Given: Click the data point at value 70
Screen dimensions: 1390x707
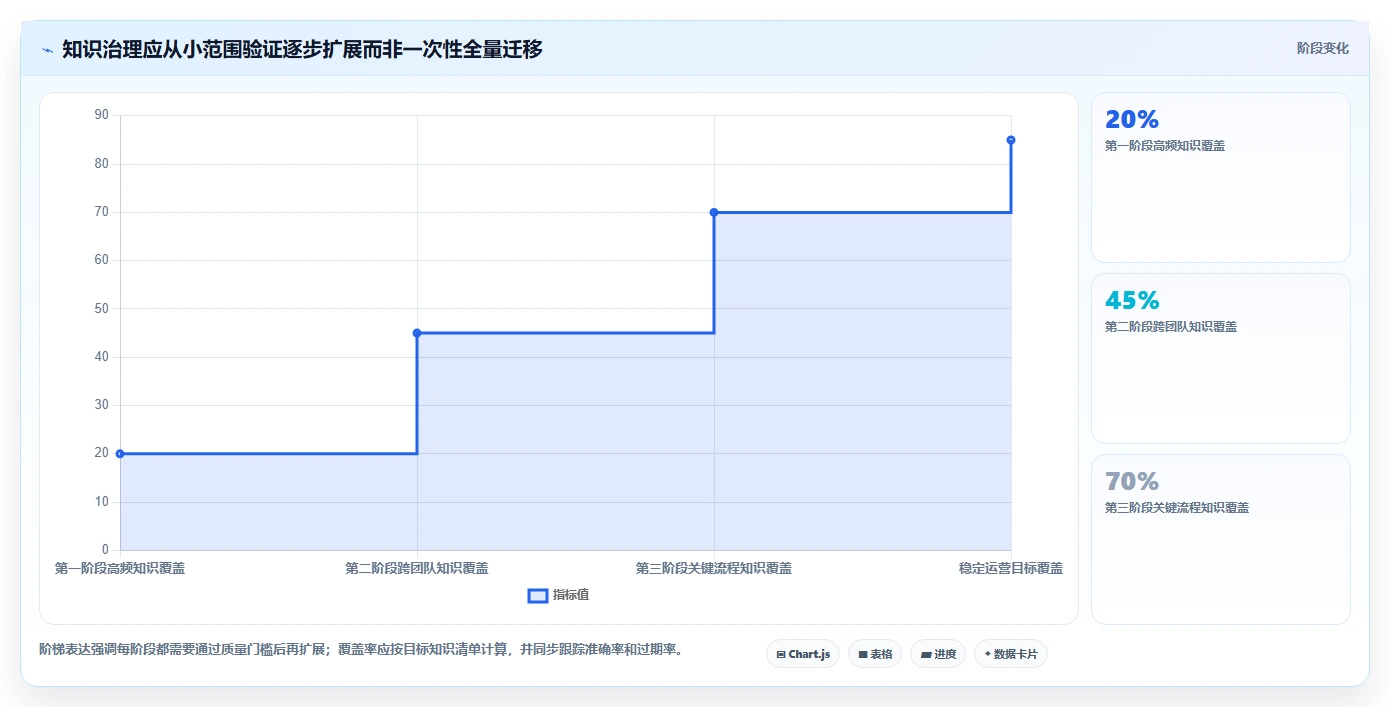Looking at the screenshot, I should click(714, 212).
